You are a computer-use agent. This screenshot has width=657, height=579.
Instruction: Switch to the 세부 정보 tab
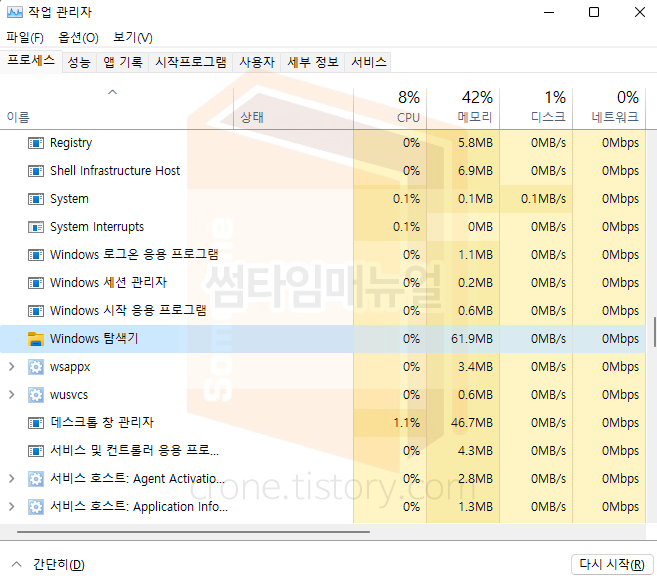(x=313, y=62)
